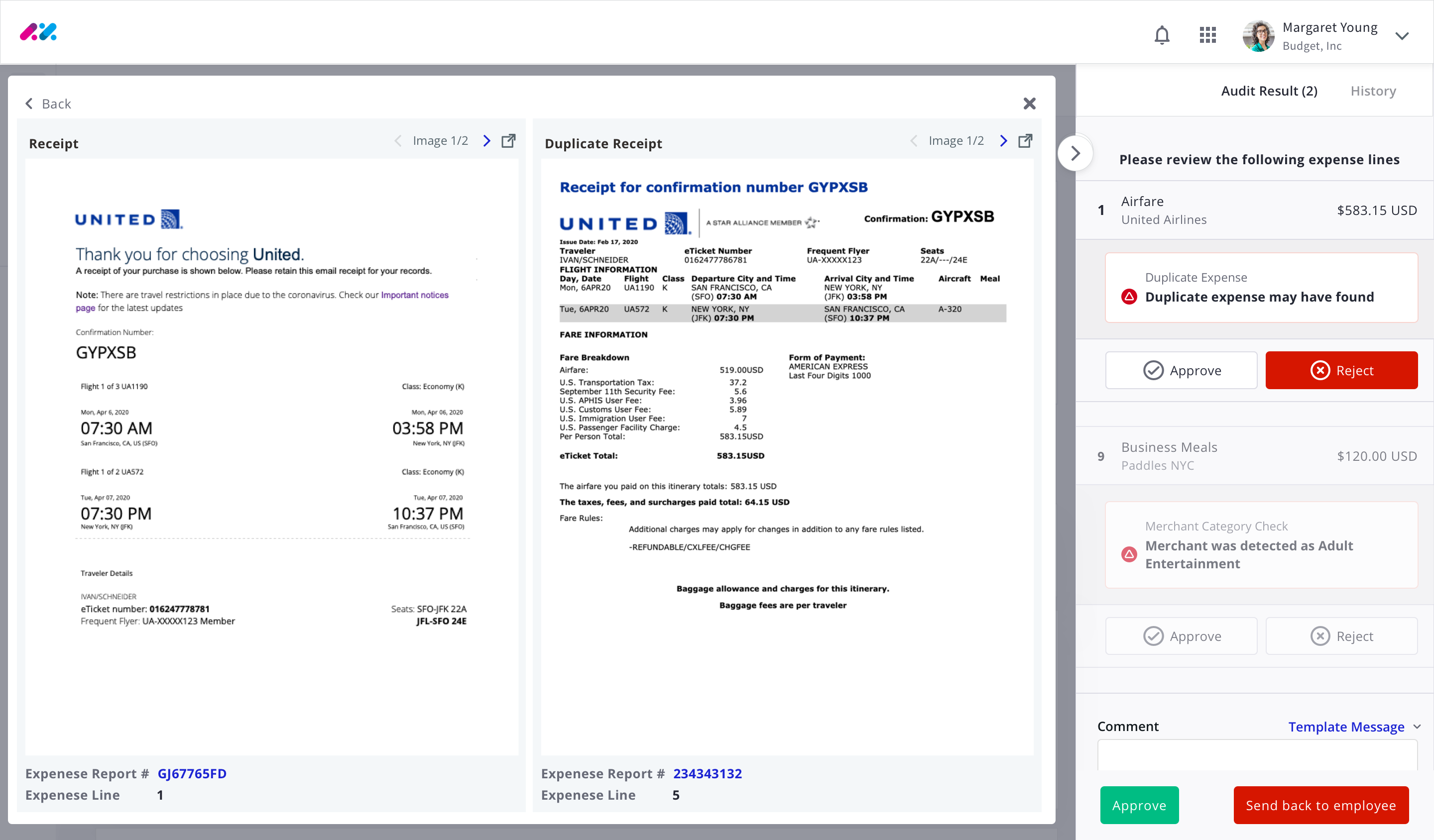Show previous image in Receipt panel
The height and width of the screenshot is (840, 1434).
[x=398, y=140]
